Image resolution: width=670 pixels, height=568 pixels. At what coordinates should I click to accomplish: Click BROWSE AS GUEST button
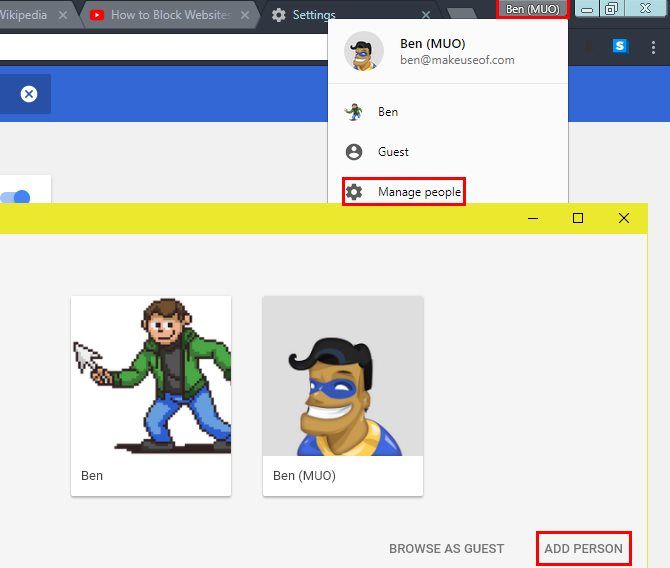point(447,548)
